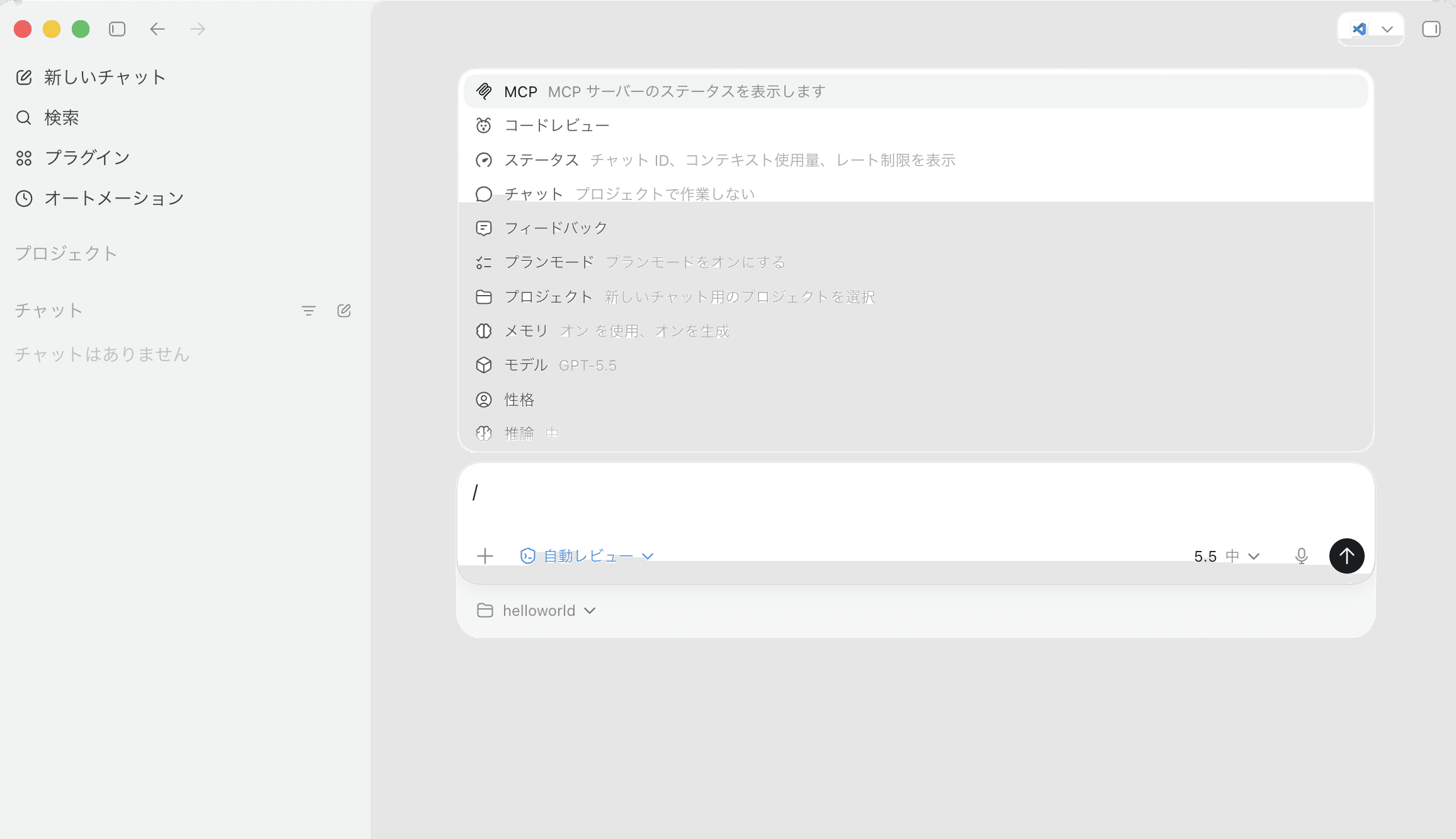This screenshot has width=1456, height=839.
Task: Click the plan mode checklist icon
Action: click(484, 262)
